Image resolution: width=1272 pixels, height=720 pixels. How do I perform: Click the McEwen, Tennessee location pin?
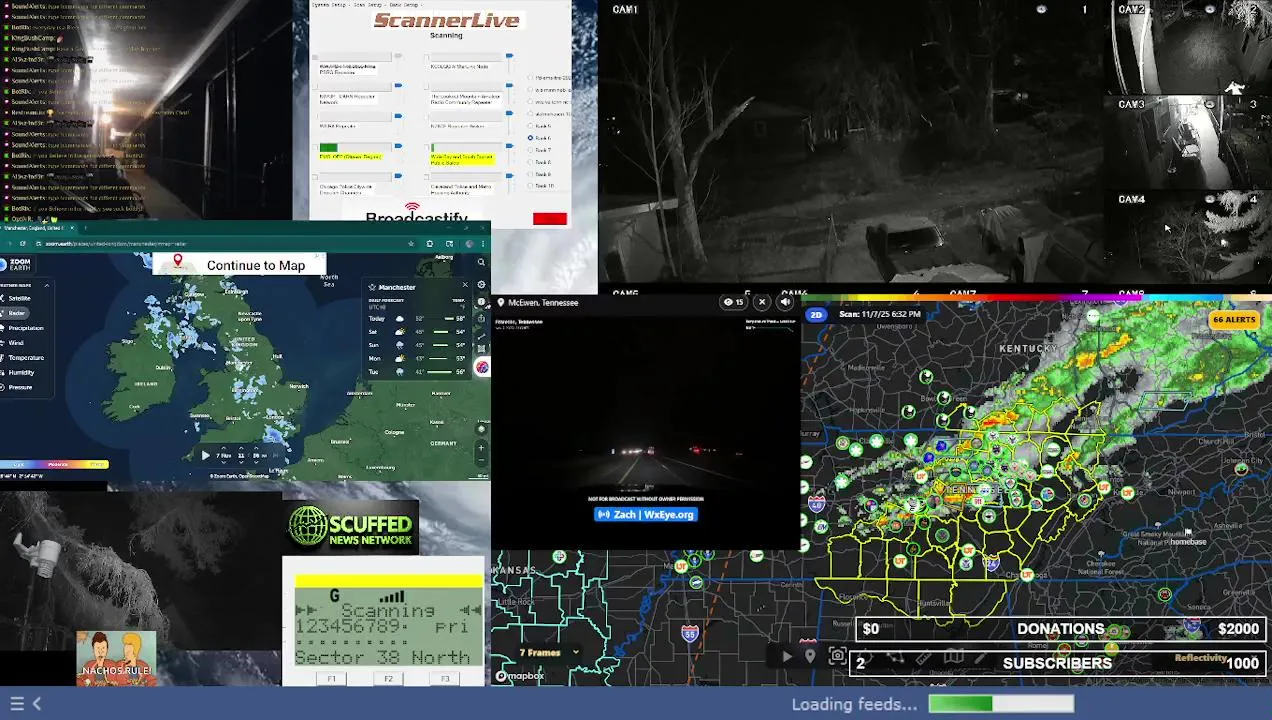pyautogui.click(x=500, y=302)
